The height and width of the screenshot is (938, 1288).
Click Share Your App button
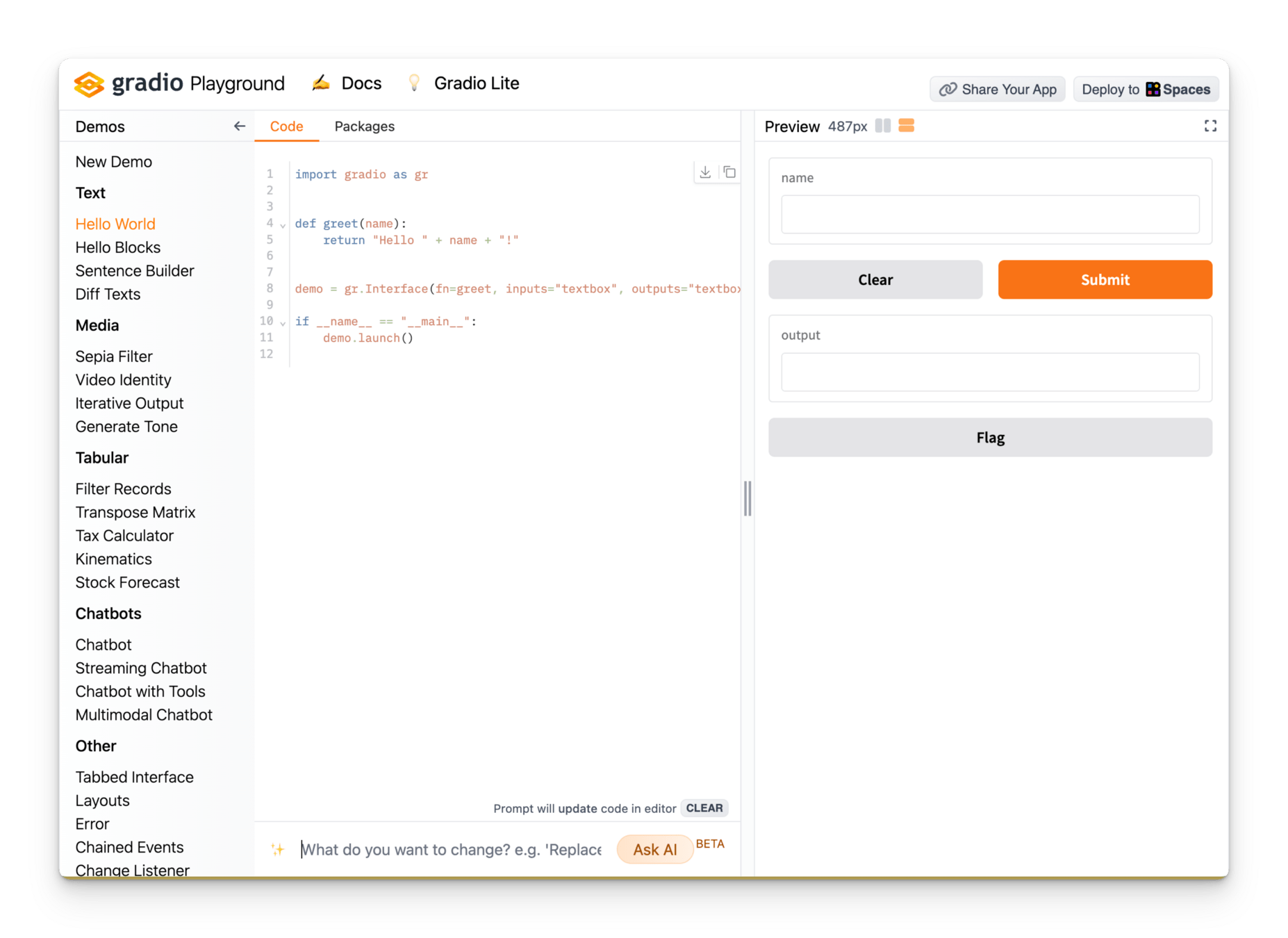pyautogui.click(x=997, y=90)
